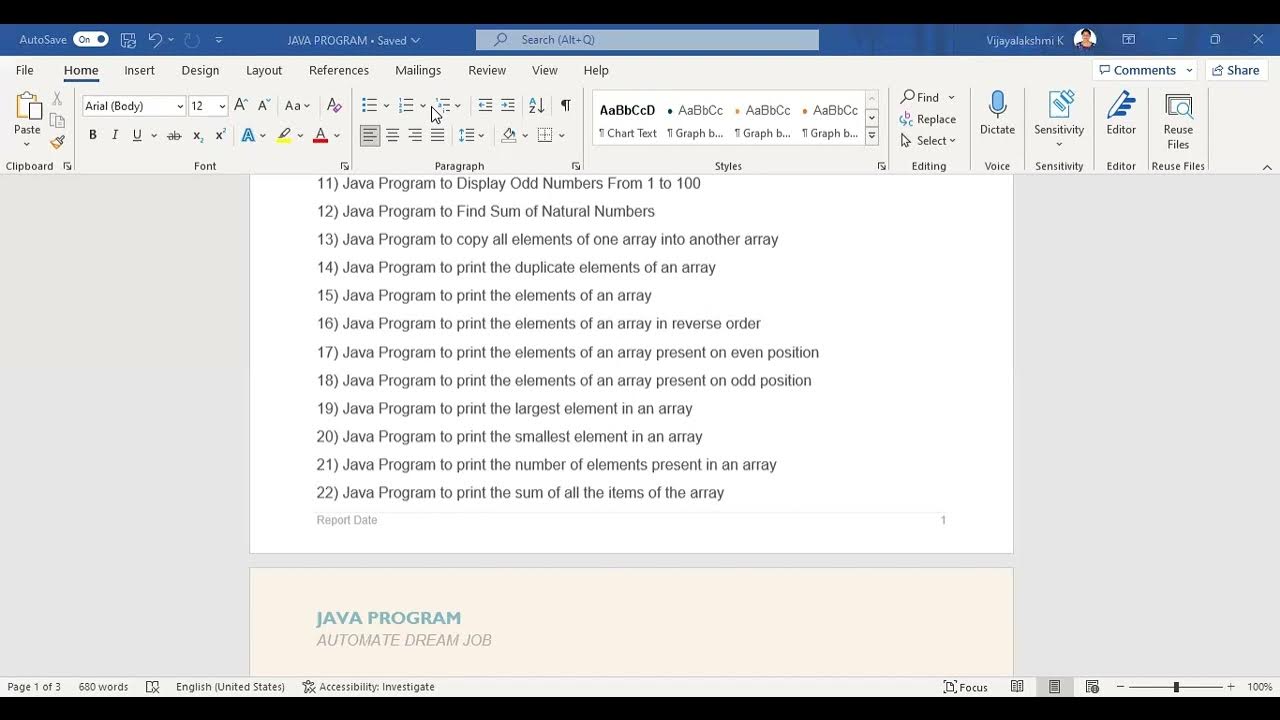1280x720 pixels.
Task: Open Paragraph settings dialog launcher
Action: (x=576, y=166)
